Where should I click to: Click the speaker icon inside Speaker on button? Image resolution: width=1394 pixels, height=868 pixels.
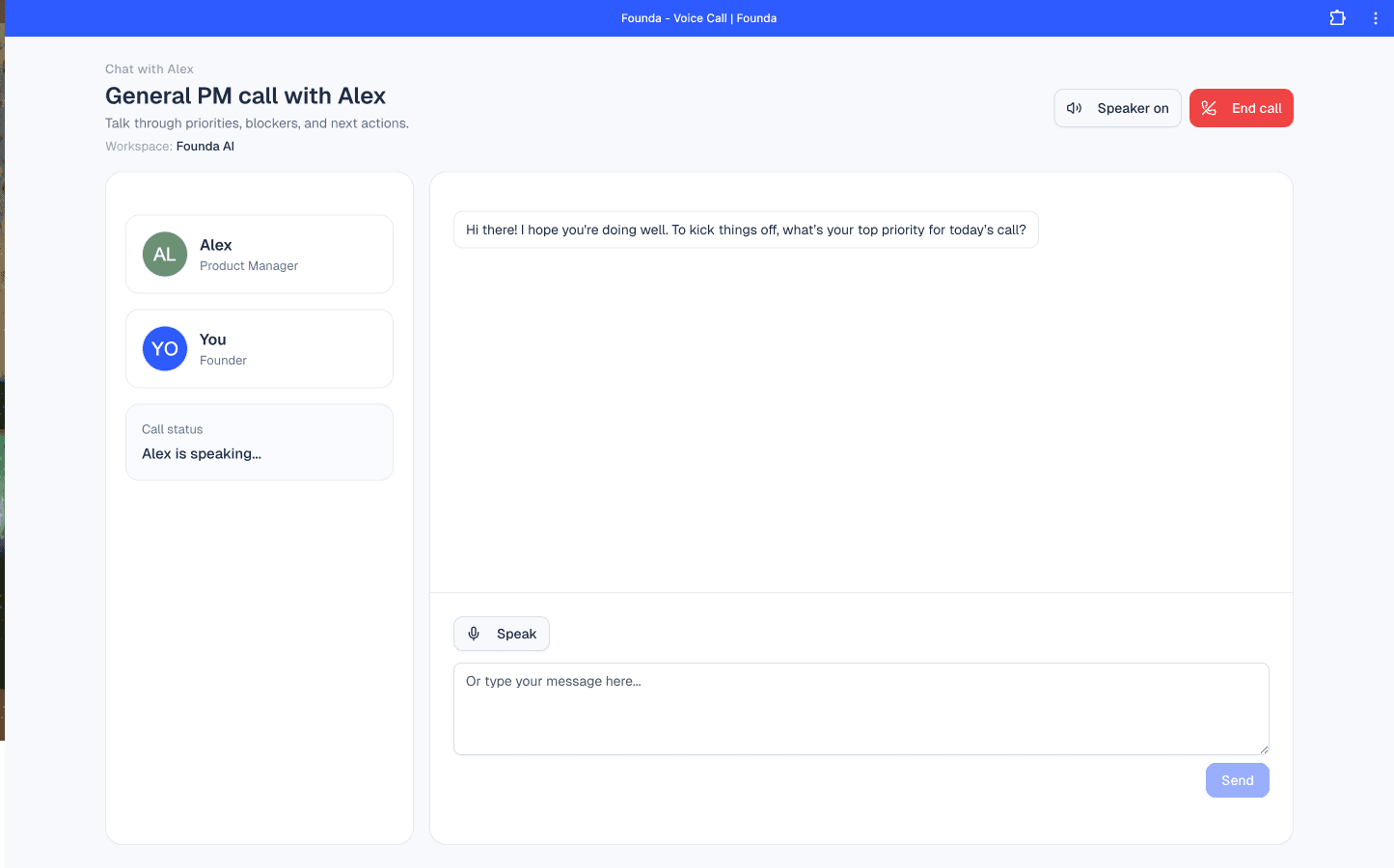click(x=1075, y=108)
